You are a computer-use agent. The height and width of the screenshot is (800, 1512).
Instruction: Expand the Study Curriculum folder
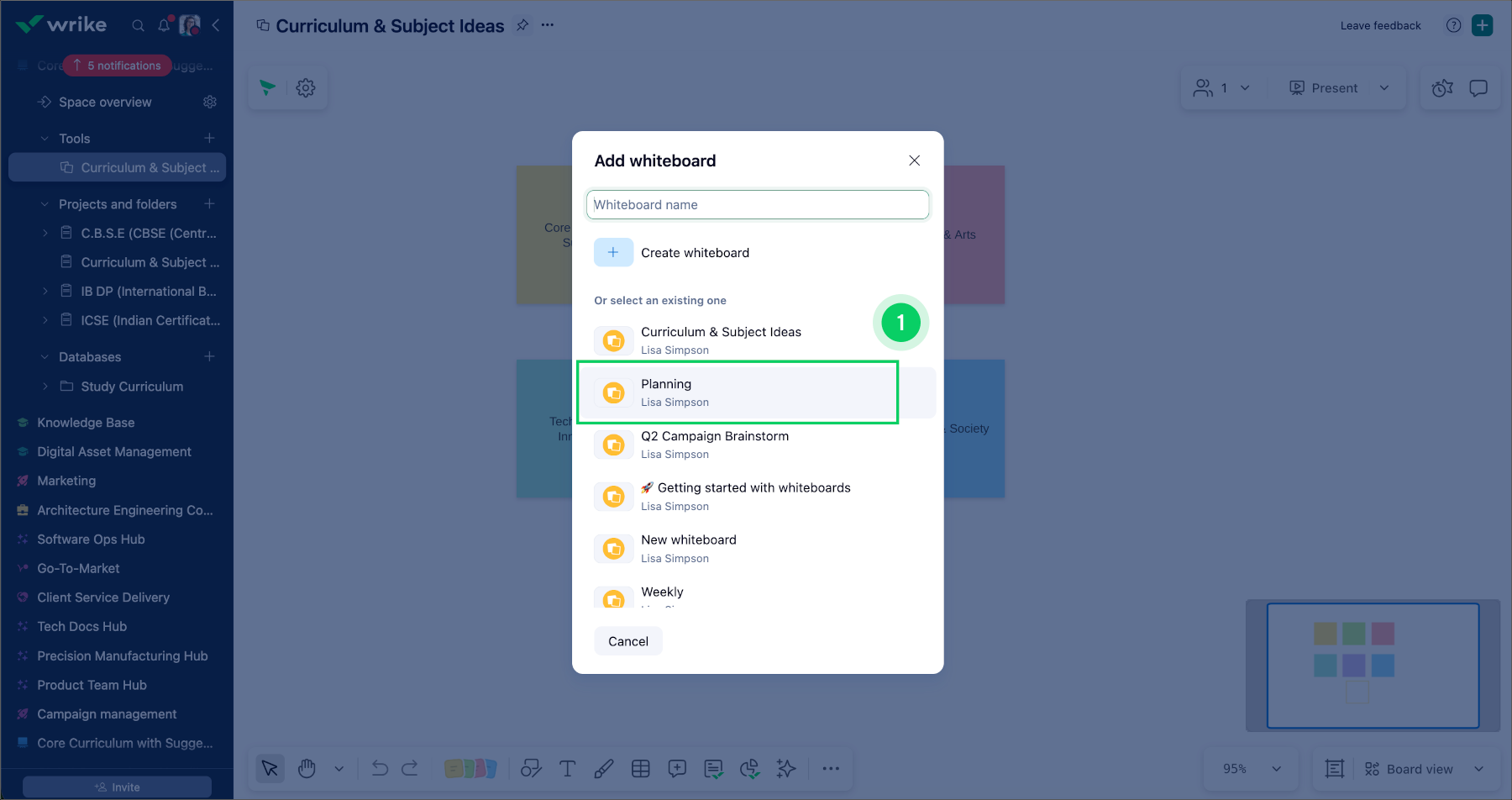(x=45, y=386)
